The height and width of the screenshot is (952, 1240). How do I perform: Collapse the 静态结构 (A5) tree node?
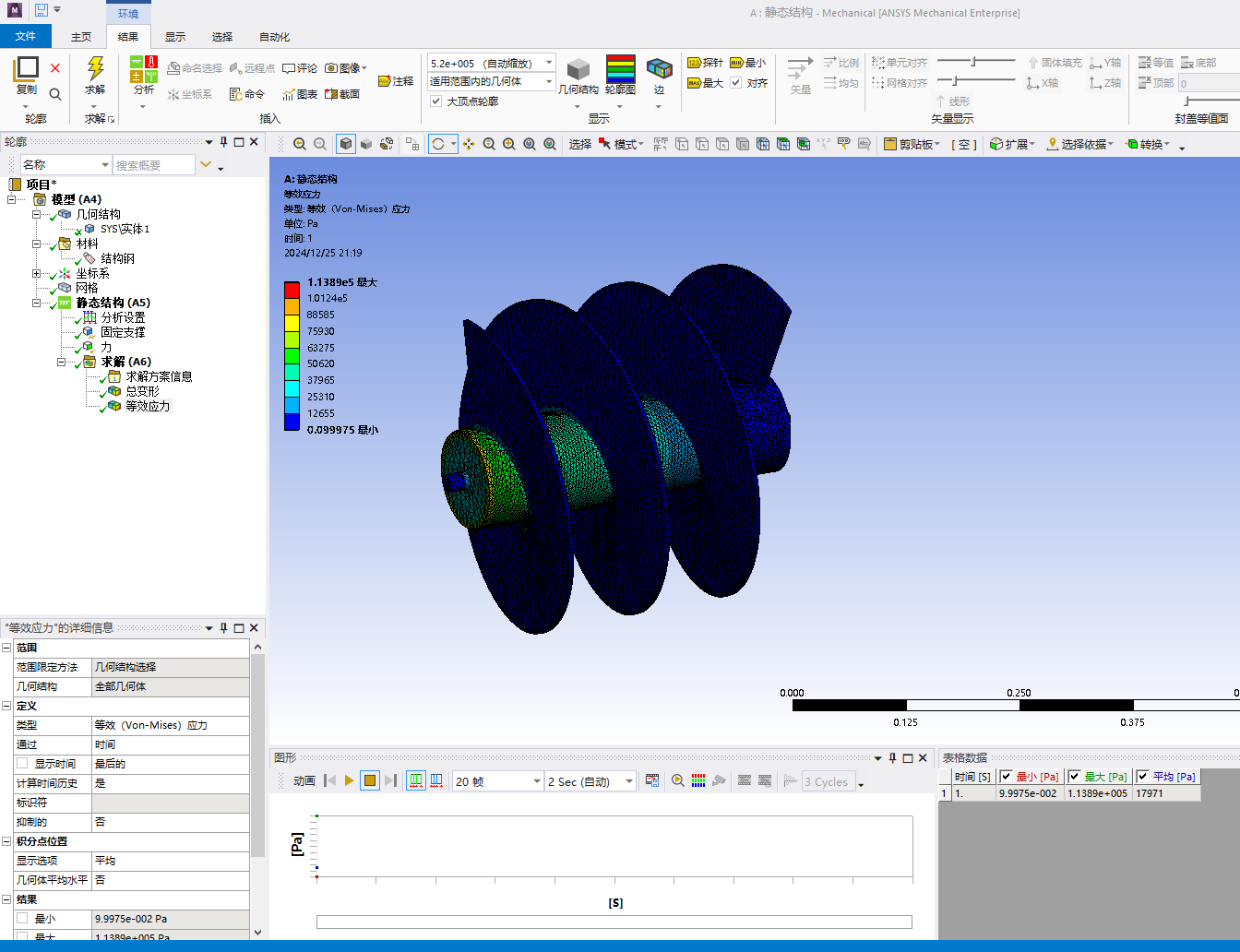click(x=37, y=303)
